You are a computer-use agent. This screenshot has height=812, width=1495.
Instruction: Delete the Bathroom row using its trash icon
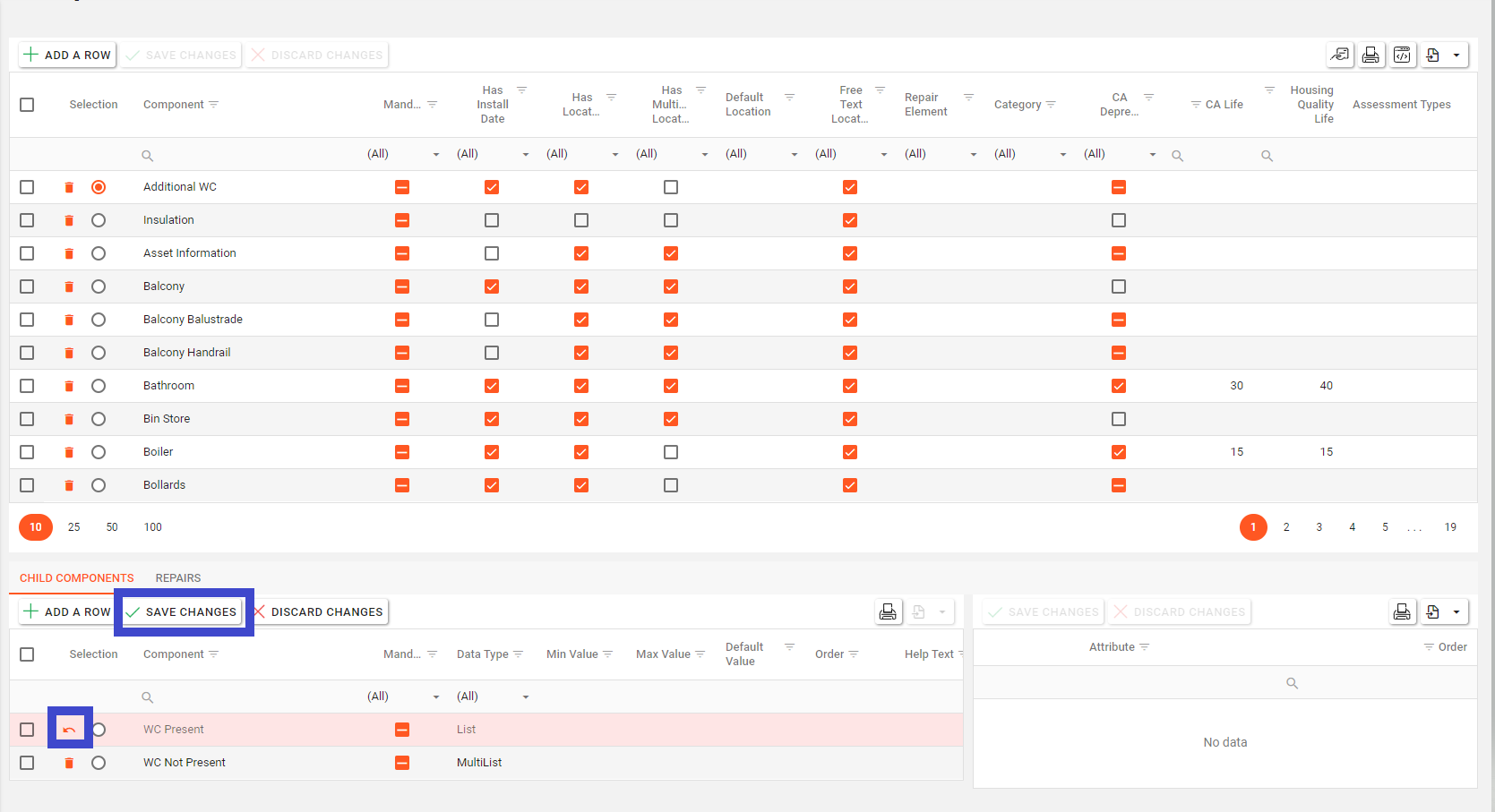69,386
